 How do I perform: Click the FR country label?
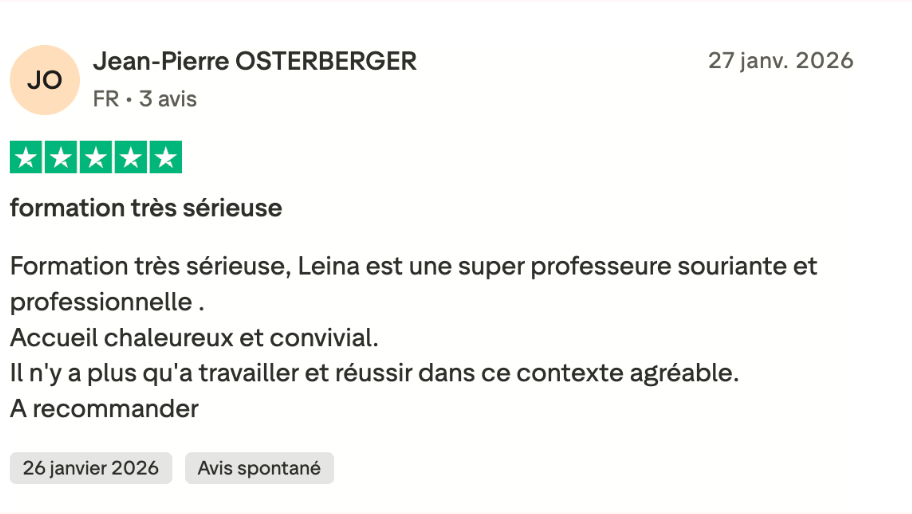[x=106, y=99]
